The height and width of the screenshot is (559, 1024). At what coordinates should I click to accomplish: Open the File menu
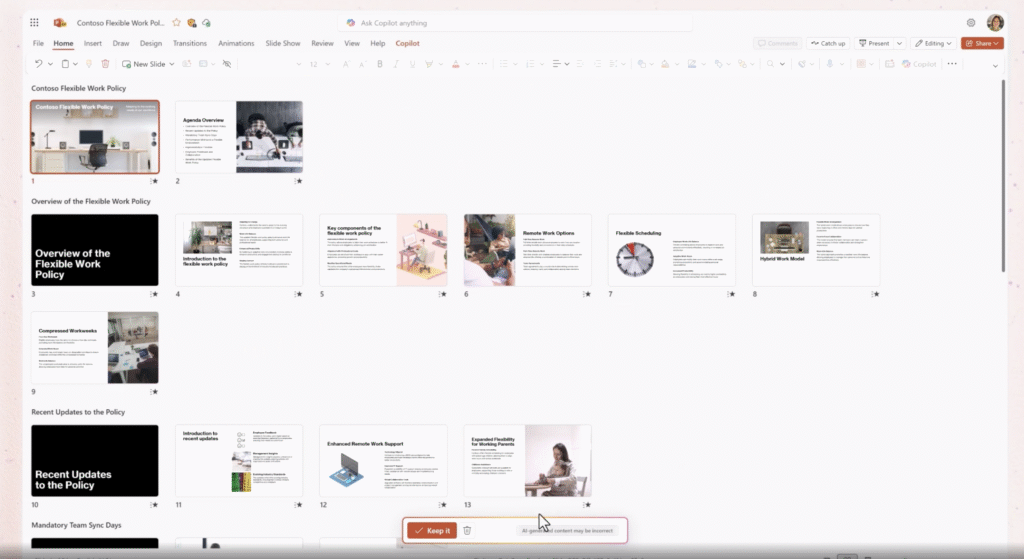39,43
